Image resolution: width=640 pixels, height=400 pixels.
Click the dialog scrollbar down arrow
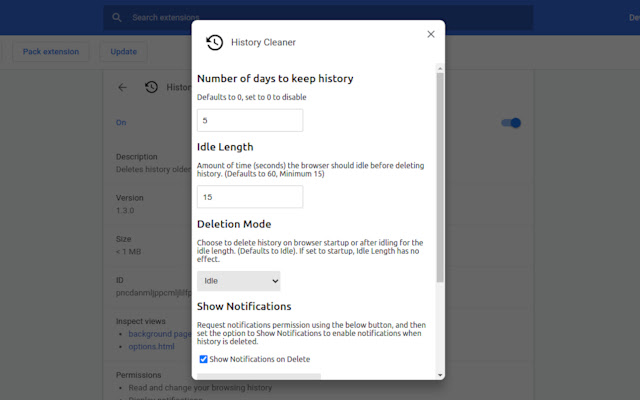[440, 375]
